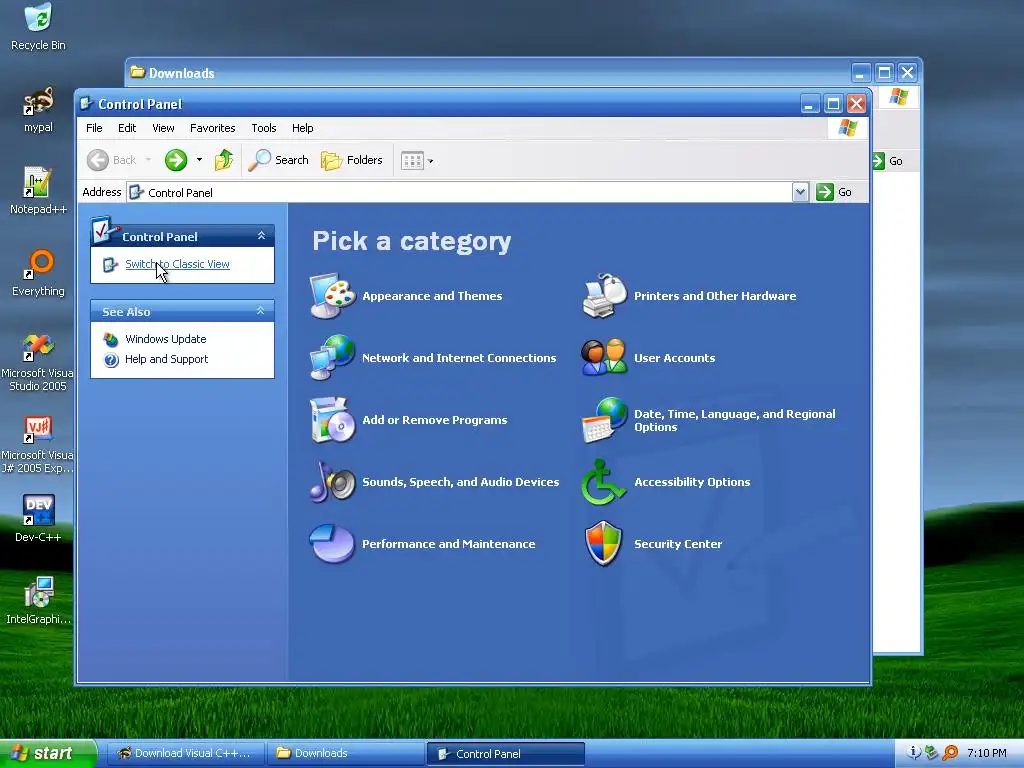Click the User Accounts text link
The height and width of the screenshot is (768, 1024).
pos(674,358)
